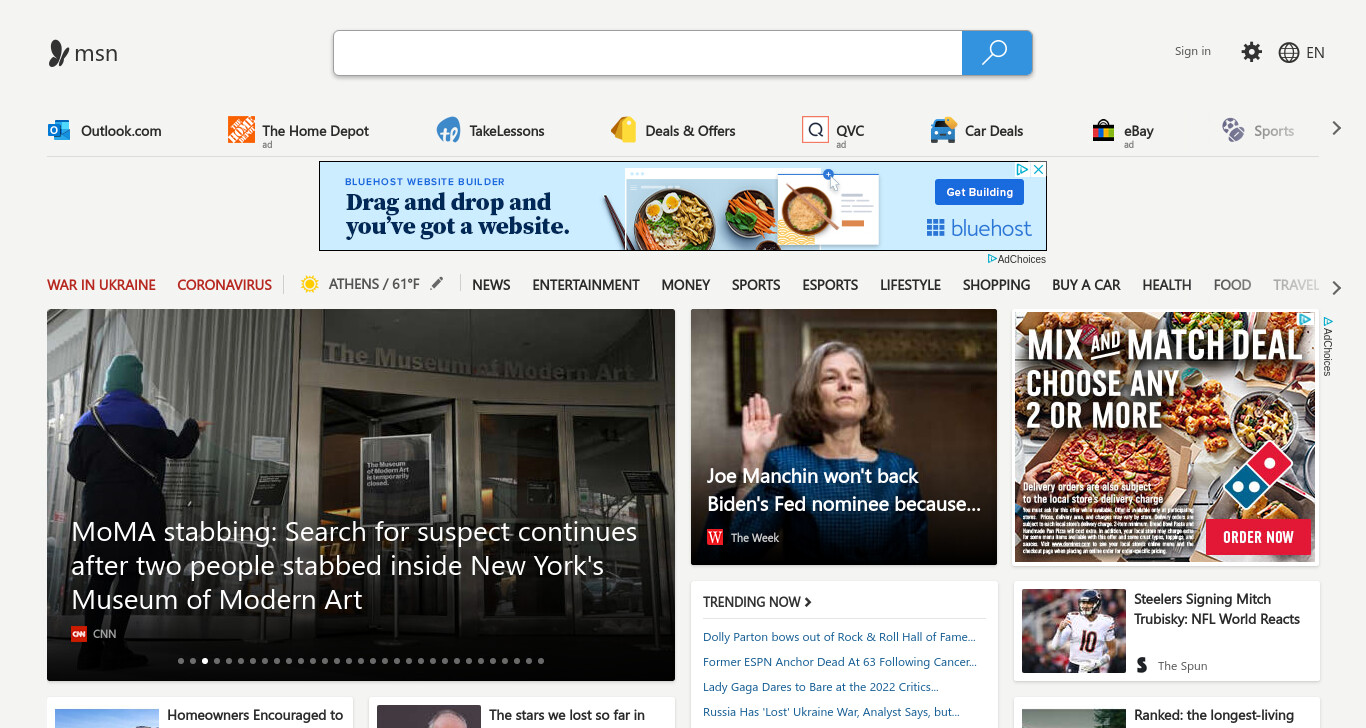Open Dolly Parton trending link
The width and height of the screenshot is (1366, 728).
tap(839, 637)
